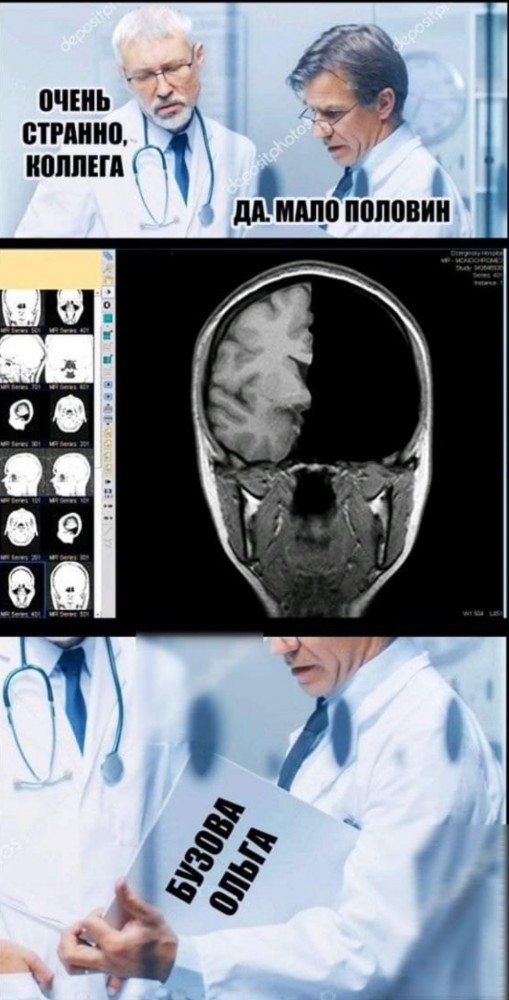Click the printer-like icon in the vertical toolbar

click(x=107, y=409)
